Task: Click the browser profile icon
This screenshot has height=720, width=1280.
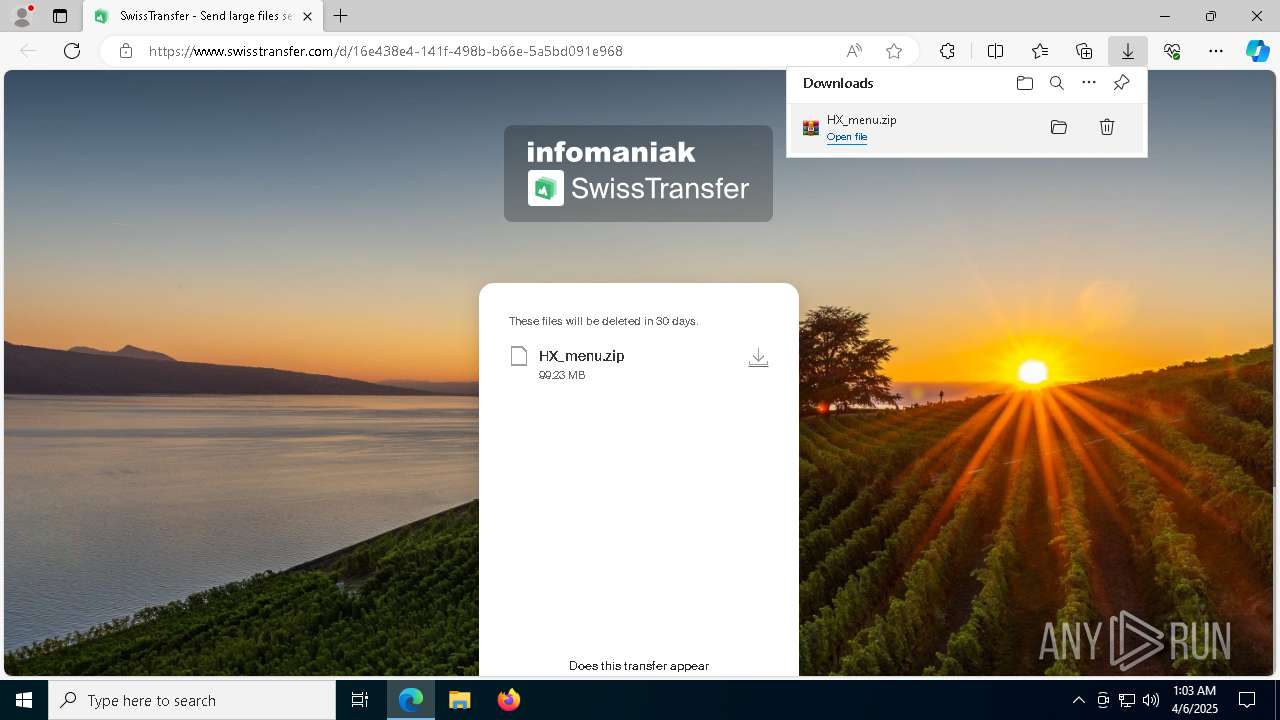Action: point(22,16)
